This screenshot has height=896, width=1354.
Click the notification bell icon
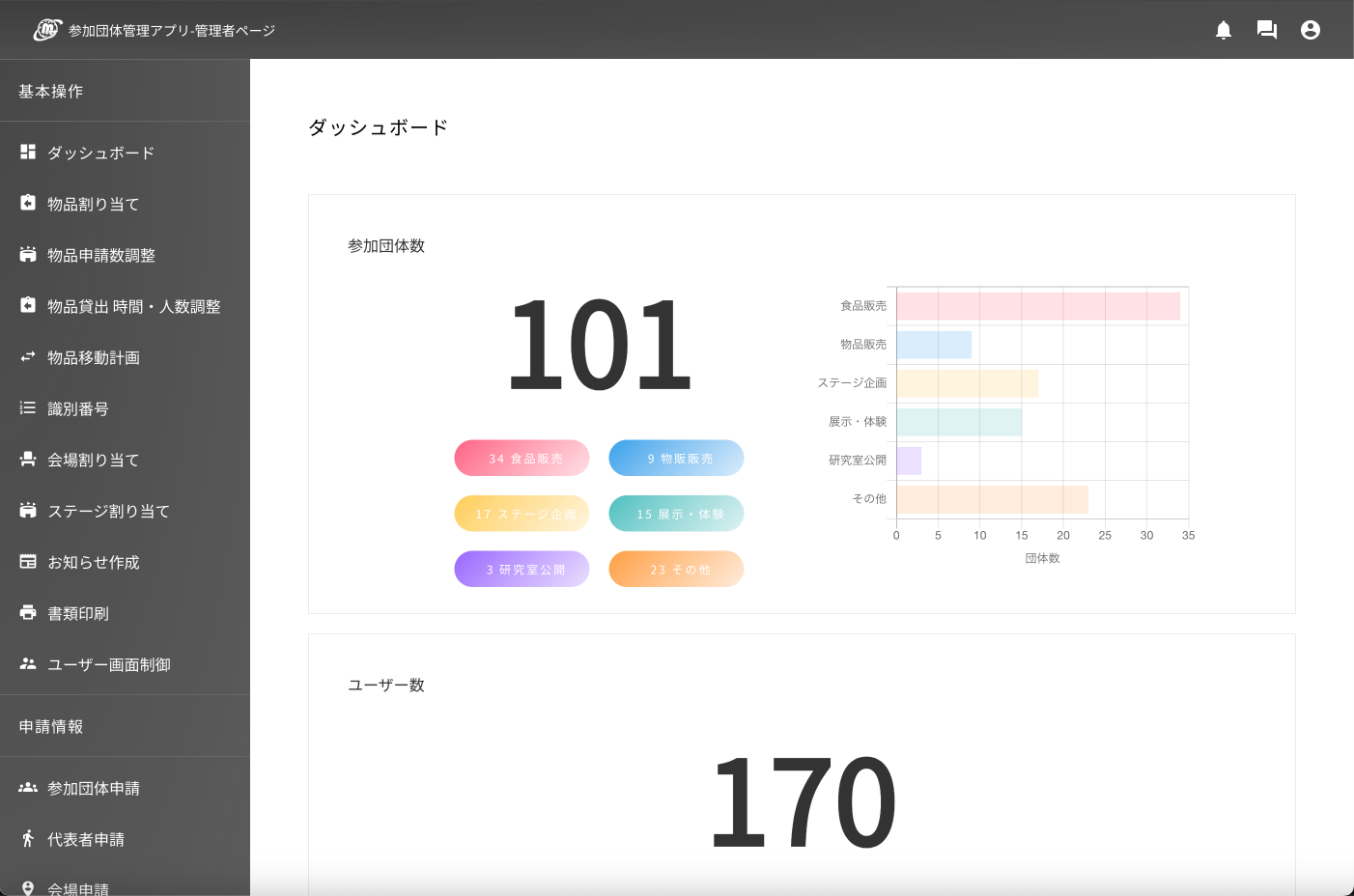1224,30
